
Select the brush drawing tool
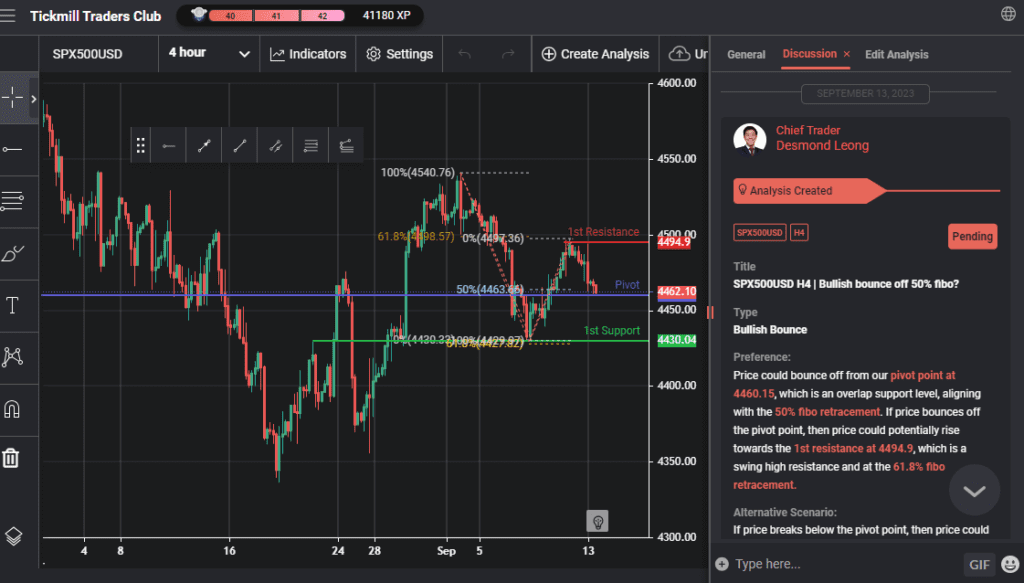tap(12, 253)
